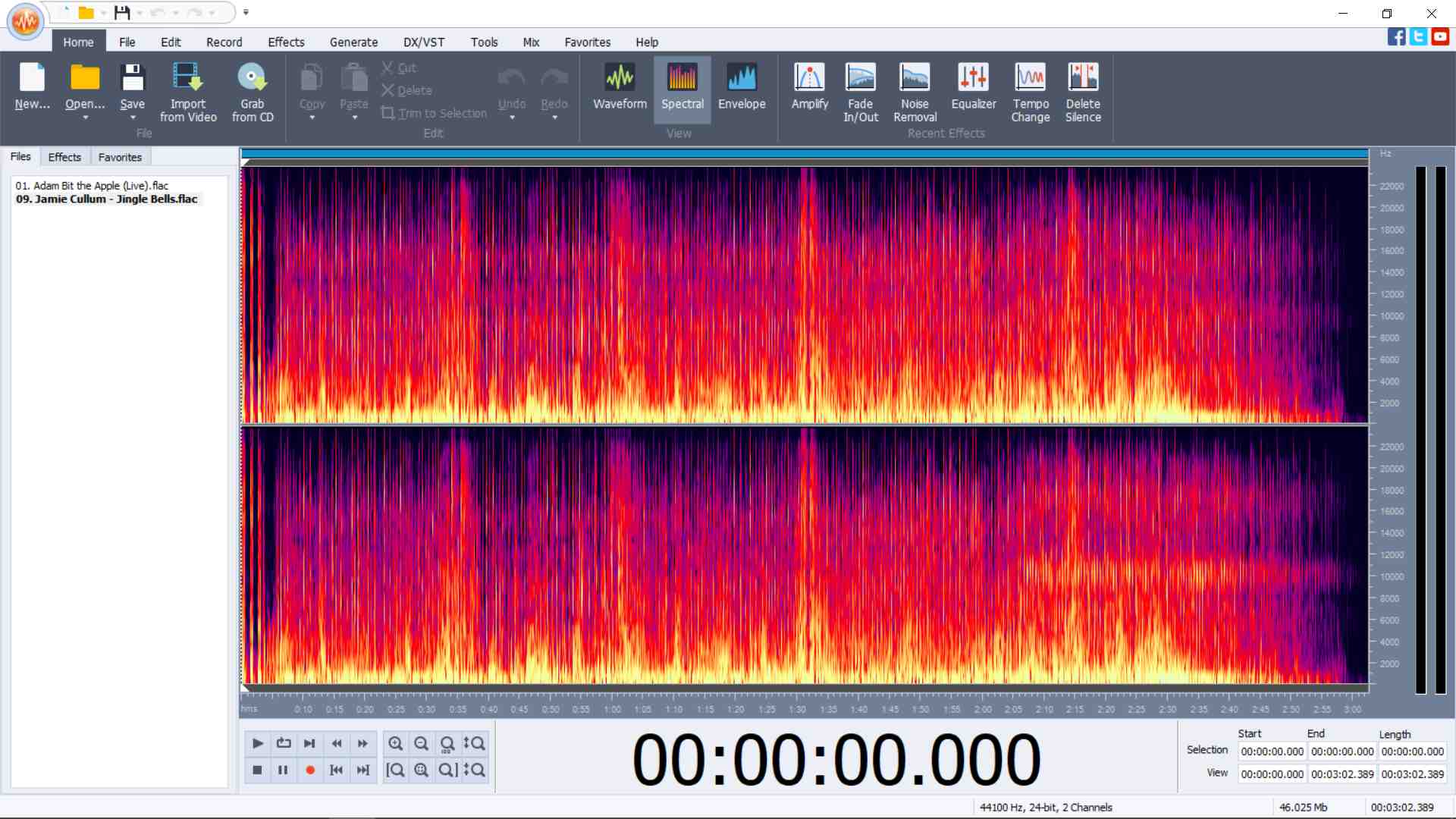Click zoom to selection icon

(x=422, y=770)
